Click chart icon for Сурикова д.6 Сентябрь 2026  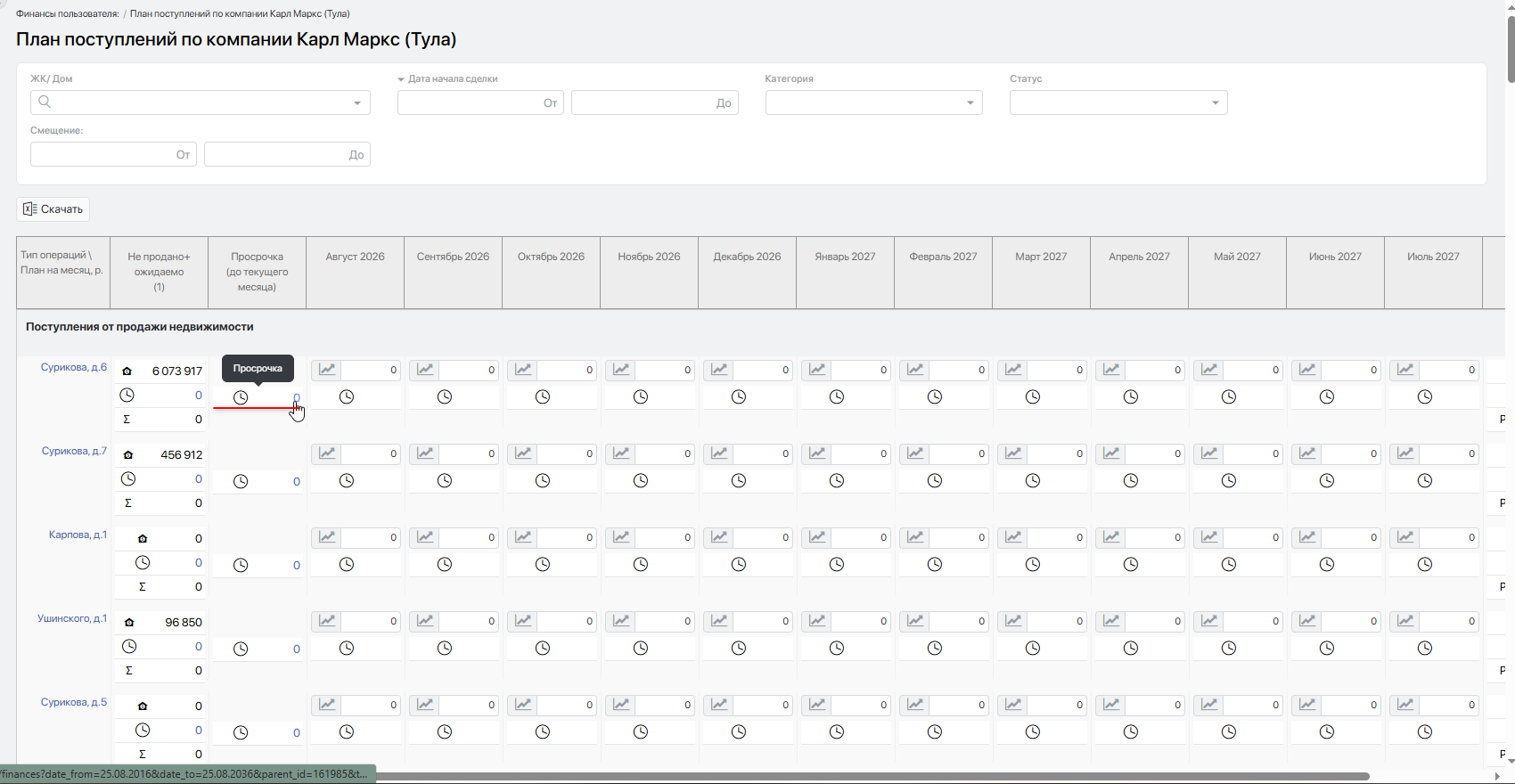[x=425, y=370]
